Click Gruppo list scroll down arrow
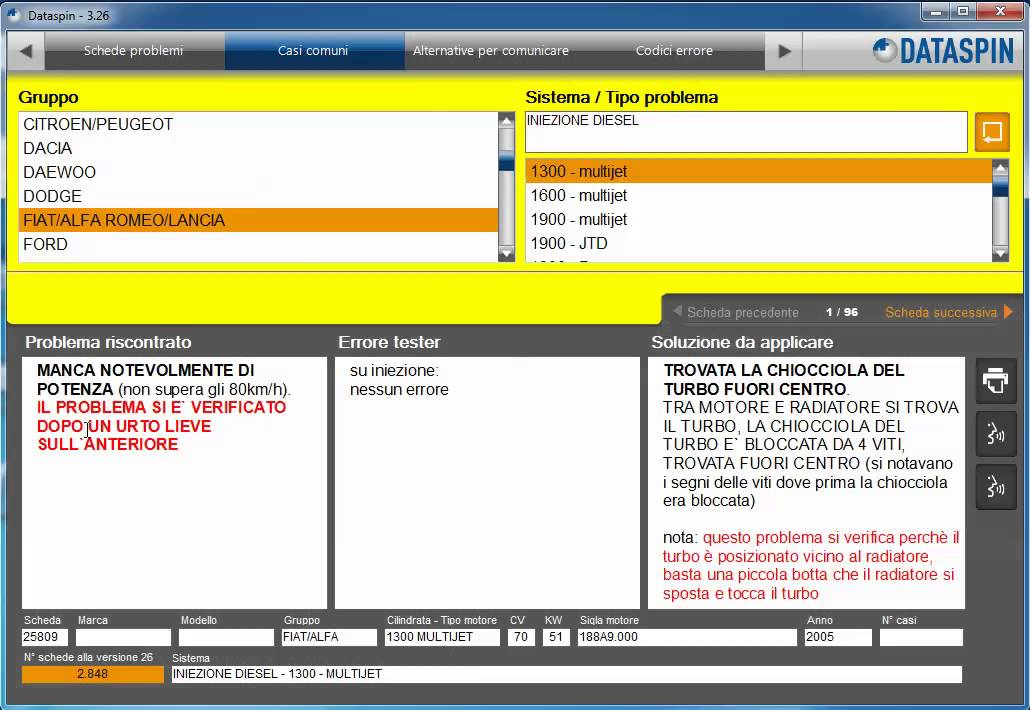1030x710 pixels. (506, 254)
